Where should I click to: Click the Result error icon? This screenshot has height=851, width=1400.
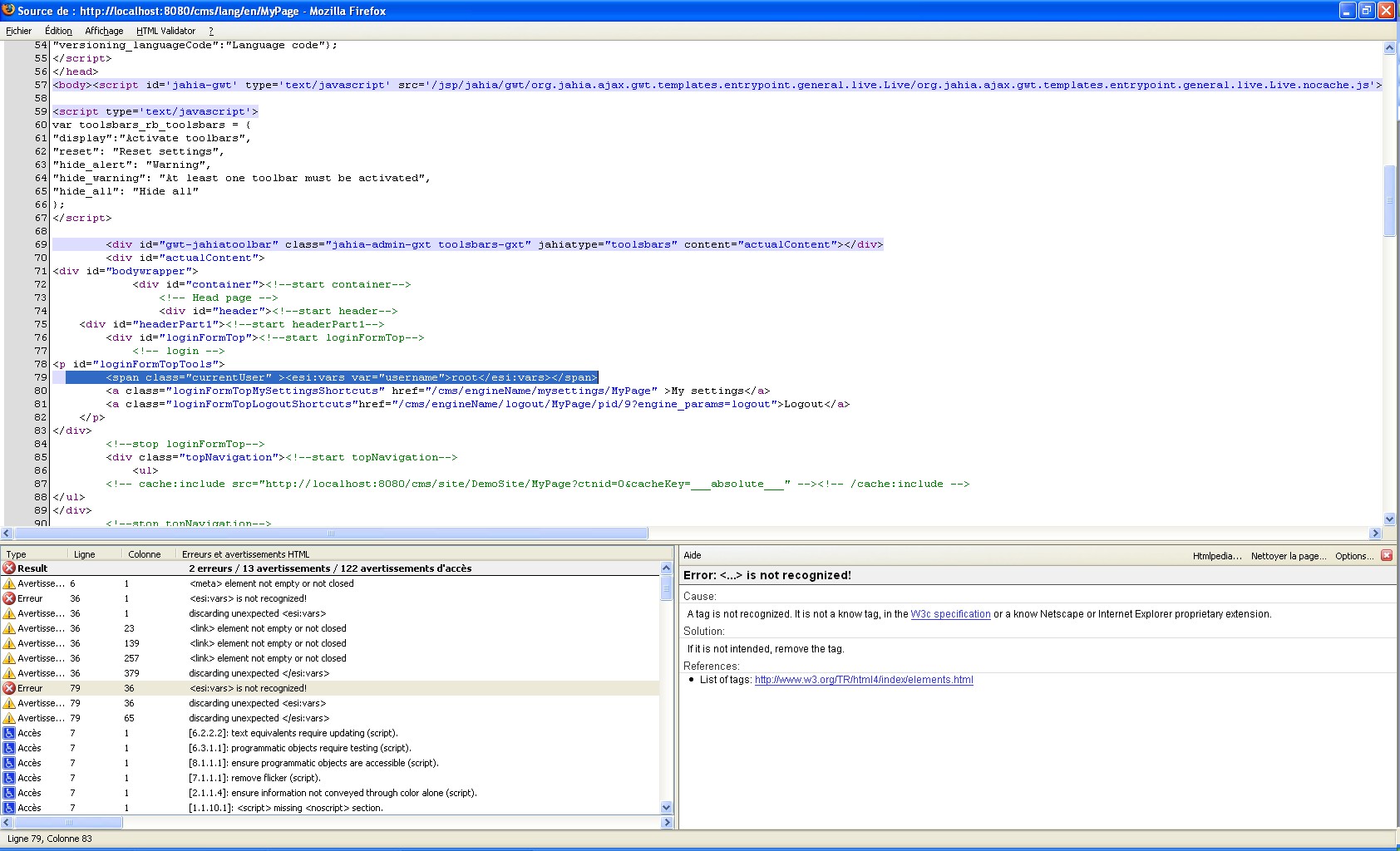click(x=9, y=568)
